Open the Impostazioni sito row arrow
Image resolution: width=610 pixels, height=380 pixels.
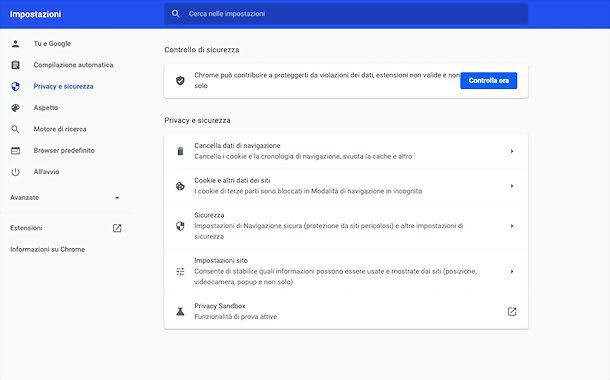pos(512,271)
